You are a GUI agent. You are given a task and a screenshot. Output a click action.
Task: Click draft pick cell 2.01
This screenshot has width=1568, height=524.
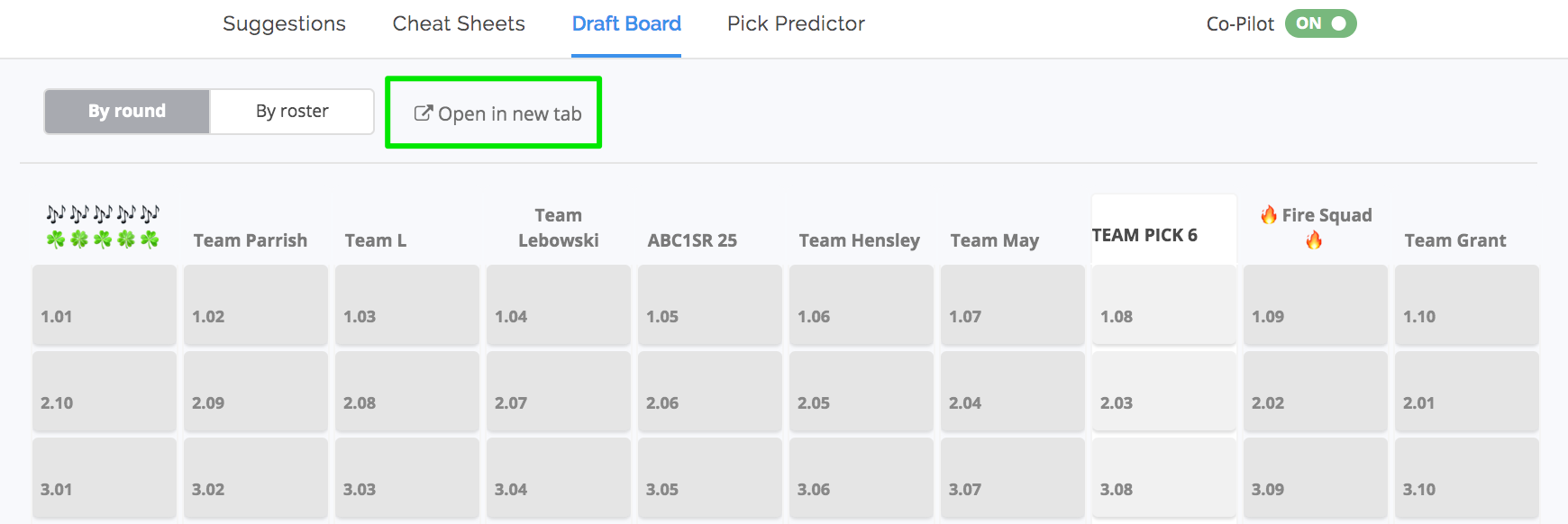(x=1467, y=391)
